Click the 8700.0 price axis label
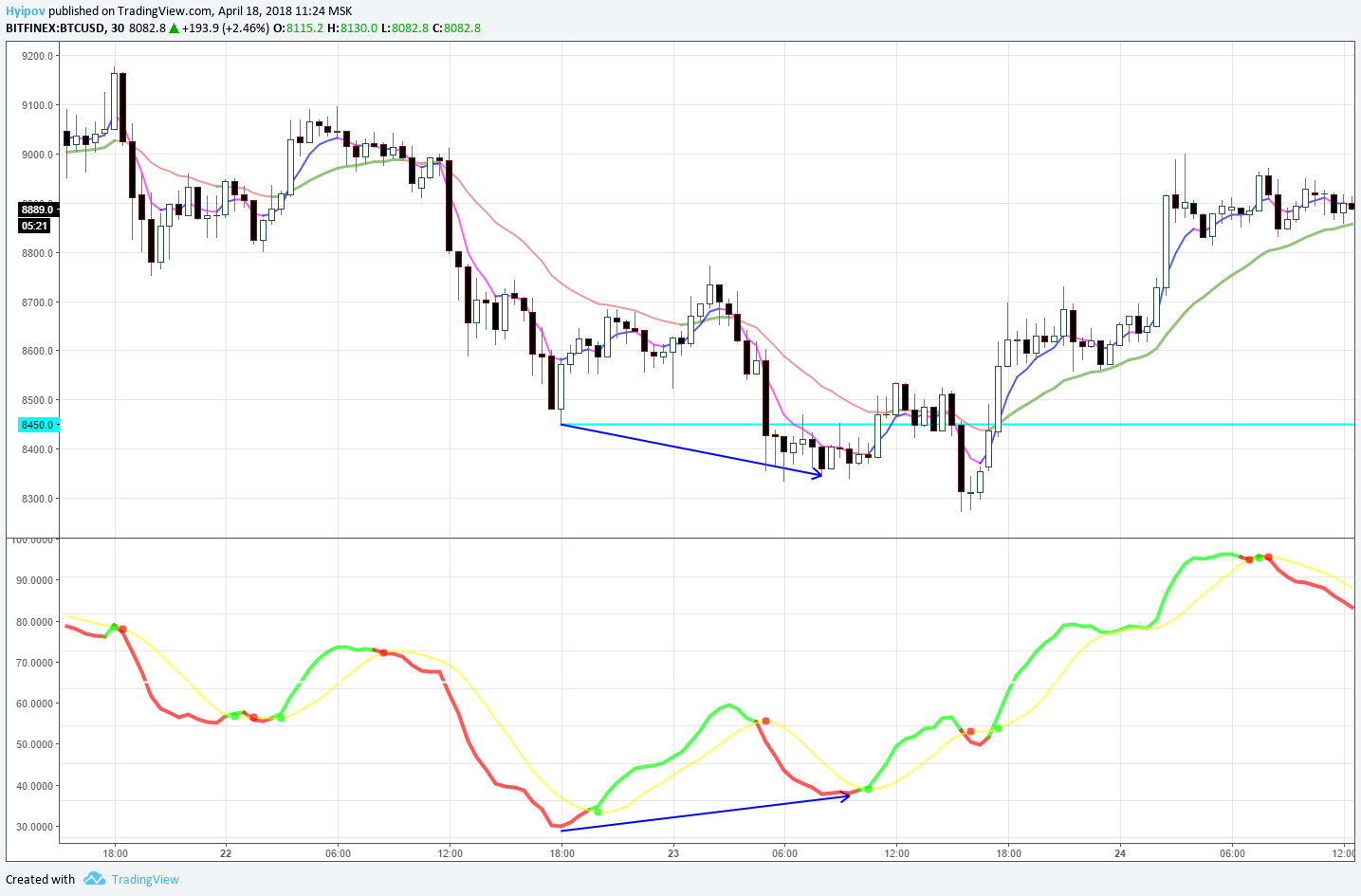 click(38, 302)
